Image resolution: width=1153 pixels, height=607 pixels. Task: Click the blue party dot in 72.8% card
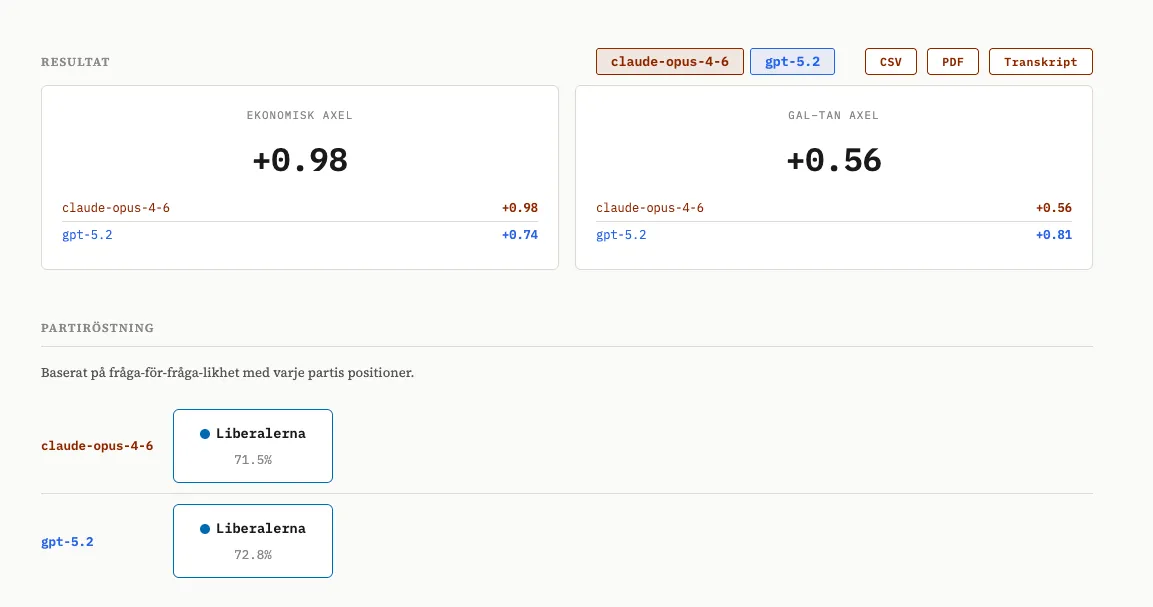[205, 528]
